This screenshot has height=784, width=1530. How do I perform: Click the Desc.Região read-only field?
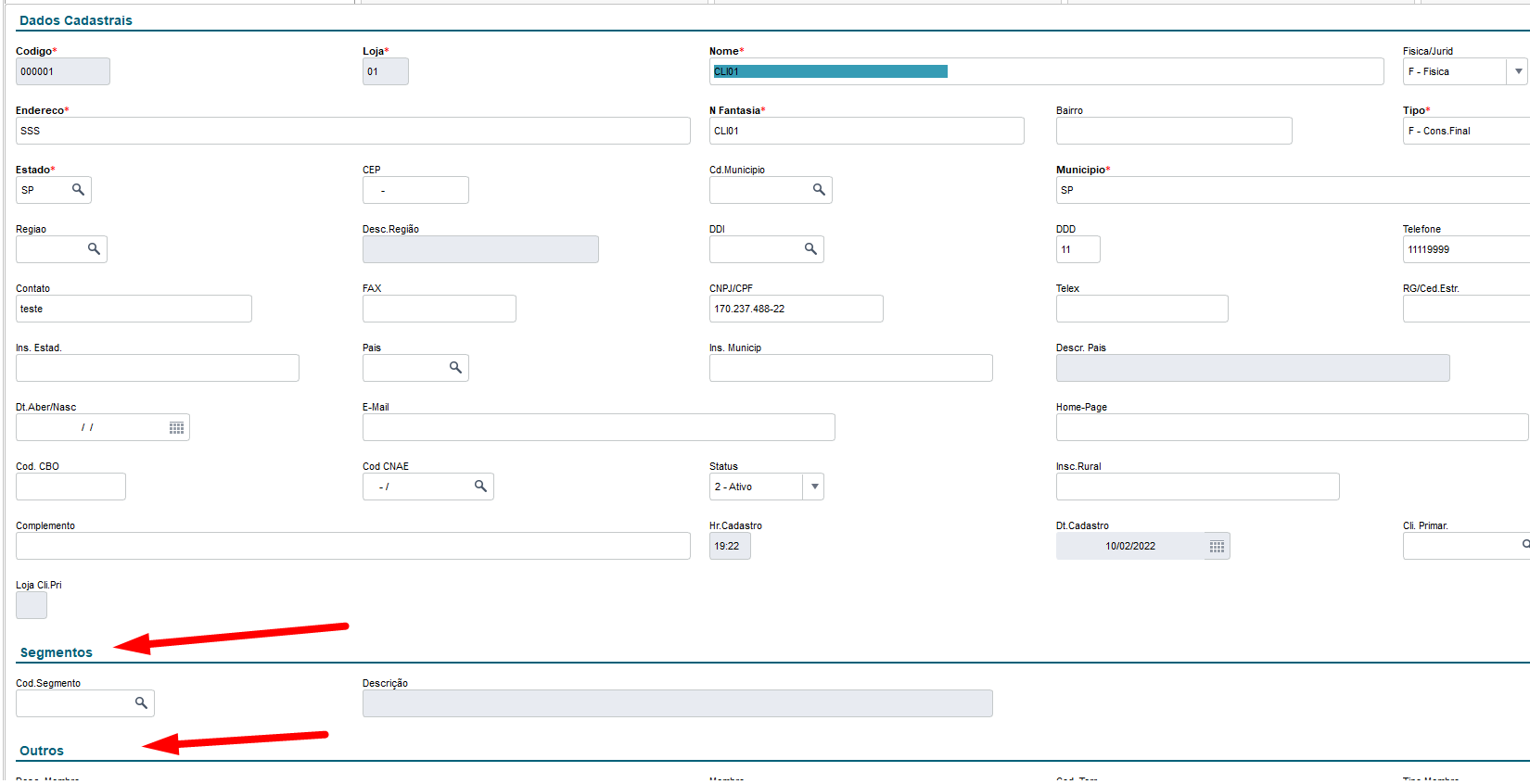(480, 249)
